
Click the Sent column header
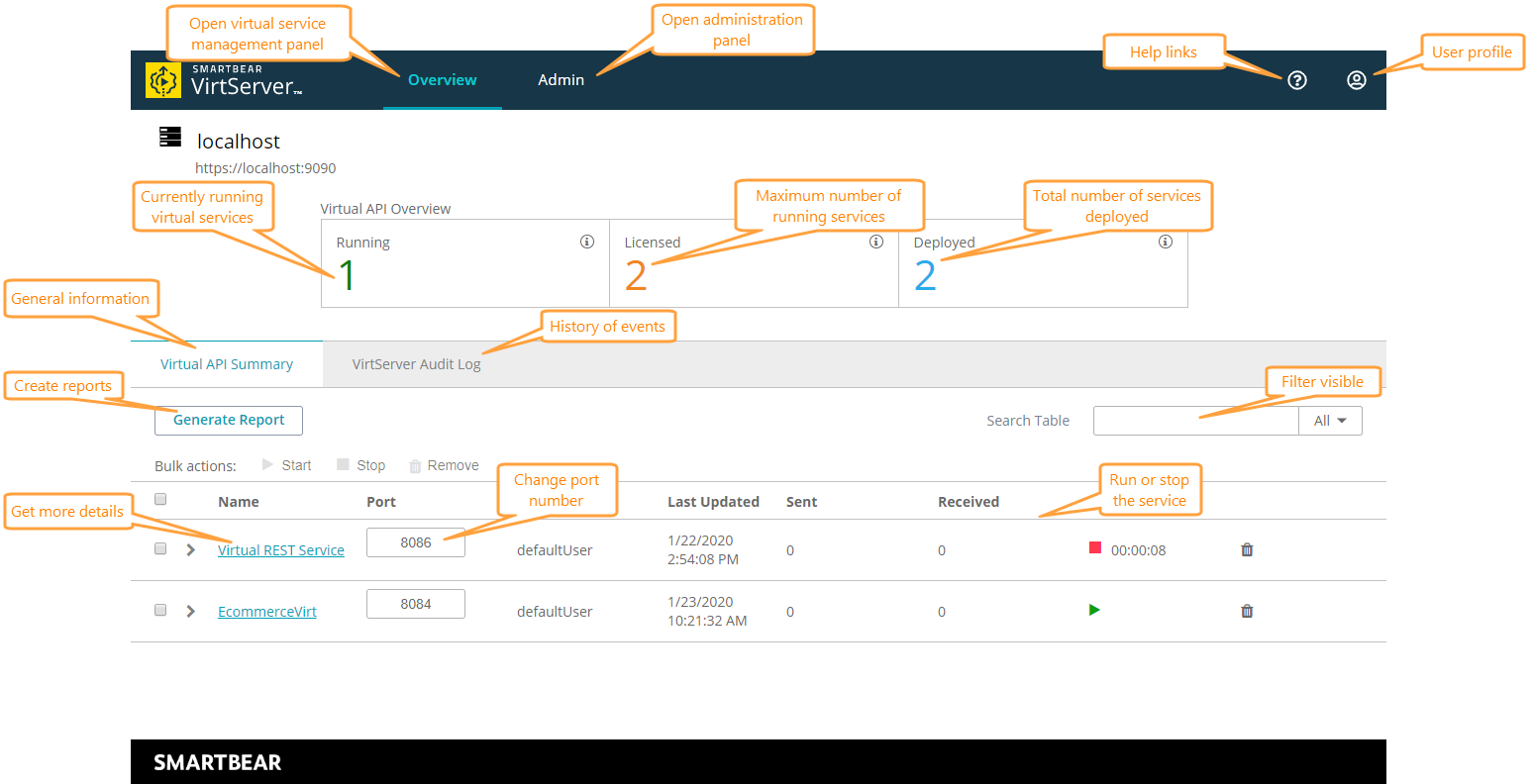point(801,502)
